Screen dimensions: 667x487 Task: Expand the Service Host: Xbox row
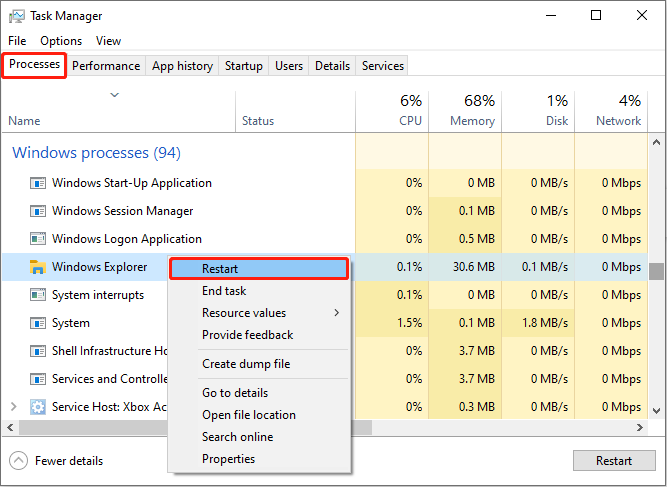coord(14,407)
